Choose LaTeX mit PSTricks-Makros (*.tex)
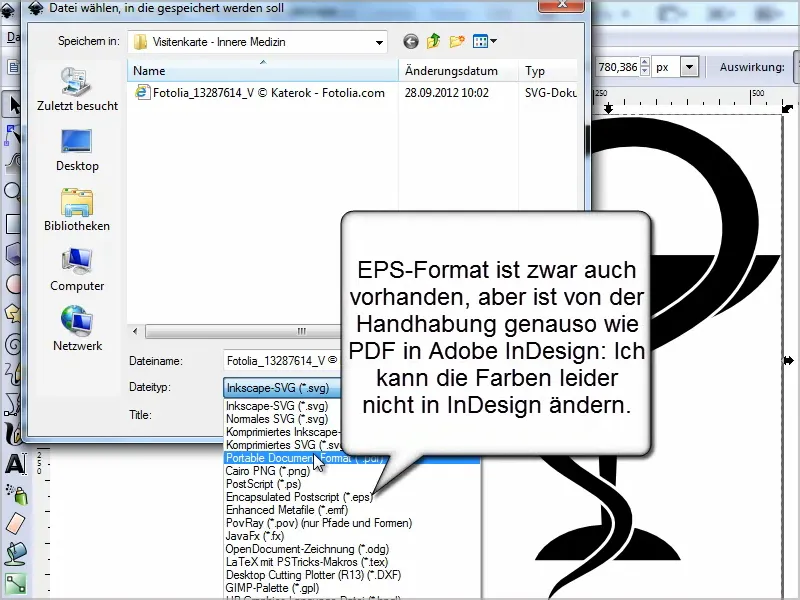 (307, 562)
